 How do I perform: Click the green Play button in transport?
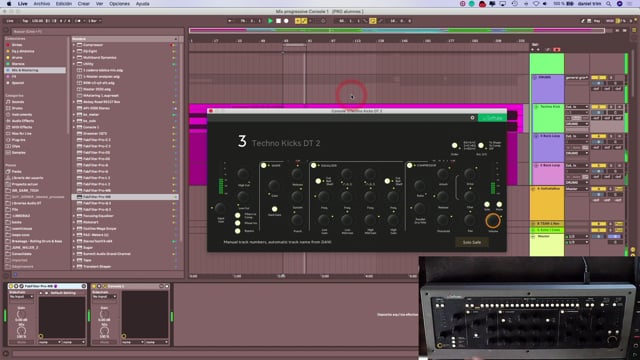[270, 21]
